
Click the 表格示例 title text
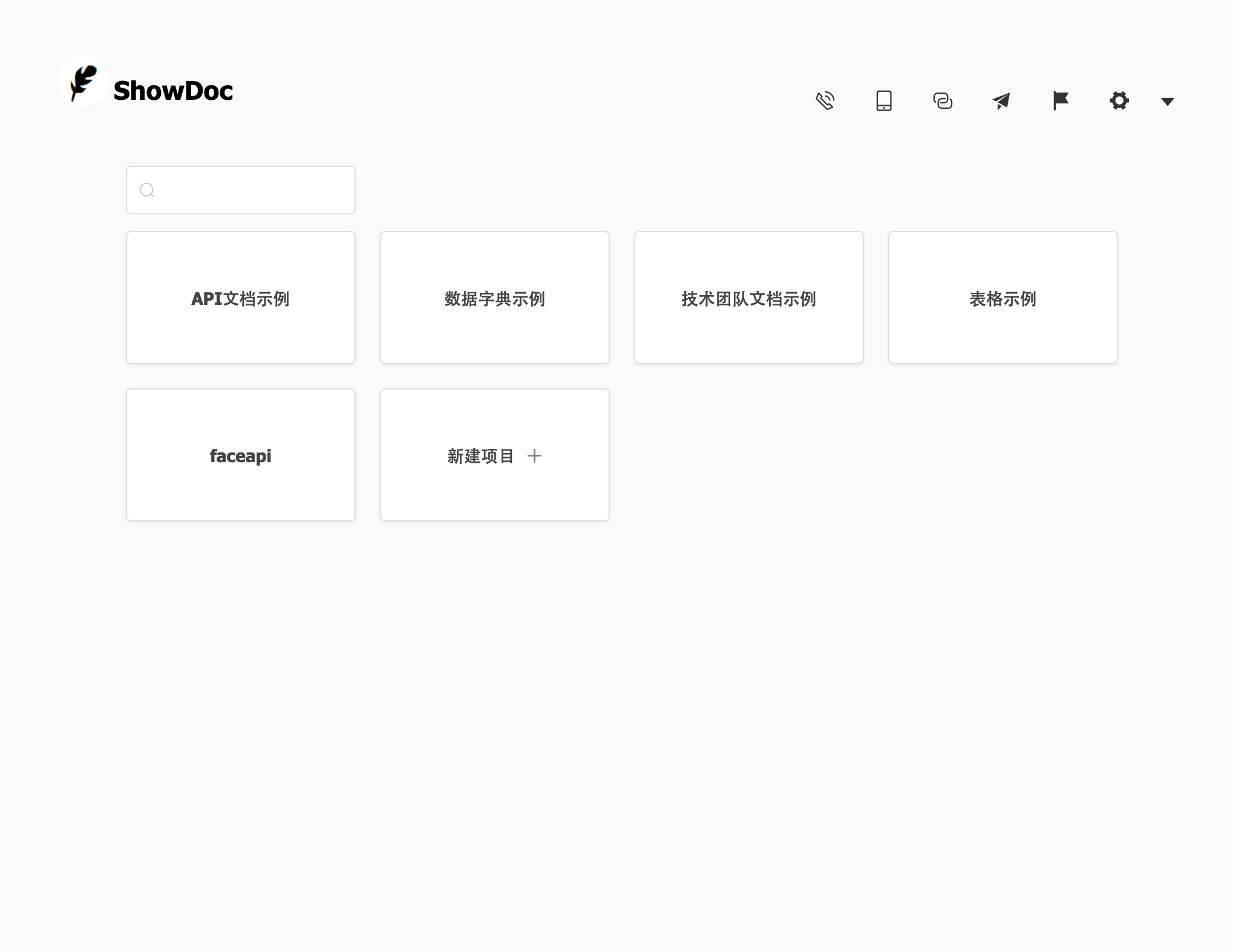coord(1003,299)
